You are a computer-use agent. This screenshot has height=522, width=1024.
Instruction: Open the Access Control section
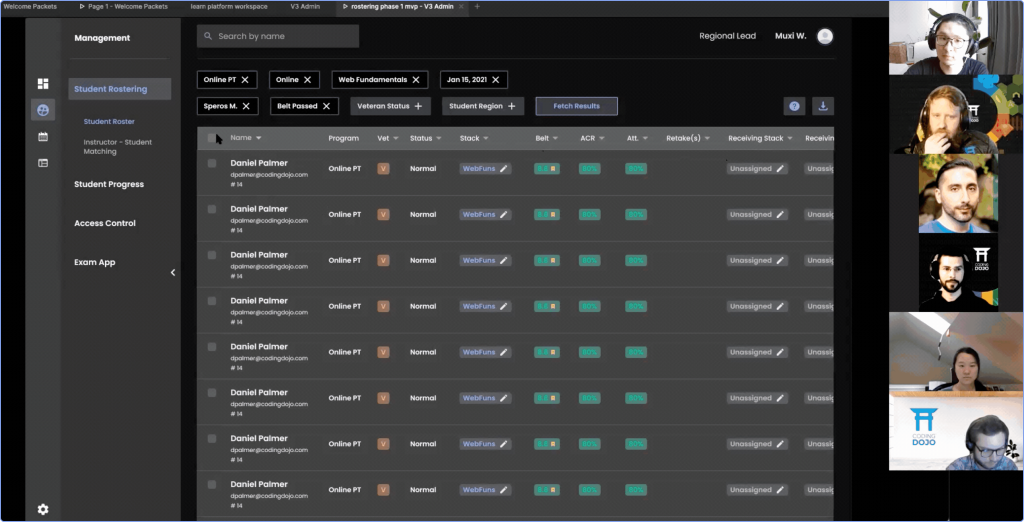pyautogui.click(x=104, y=223)
